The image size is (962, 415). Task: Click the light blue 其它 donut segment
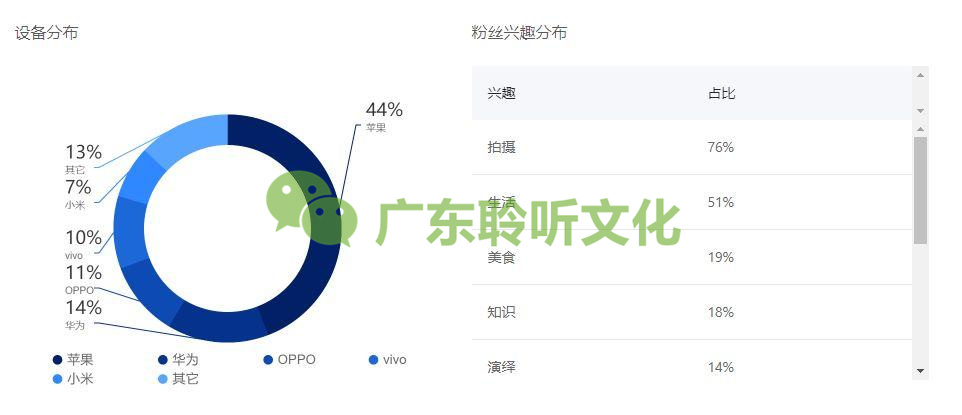click(x=190, y=137)
